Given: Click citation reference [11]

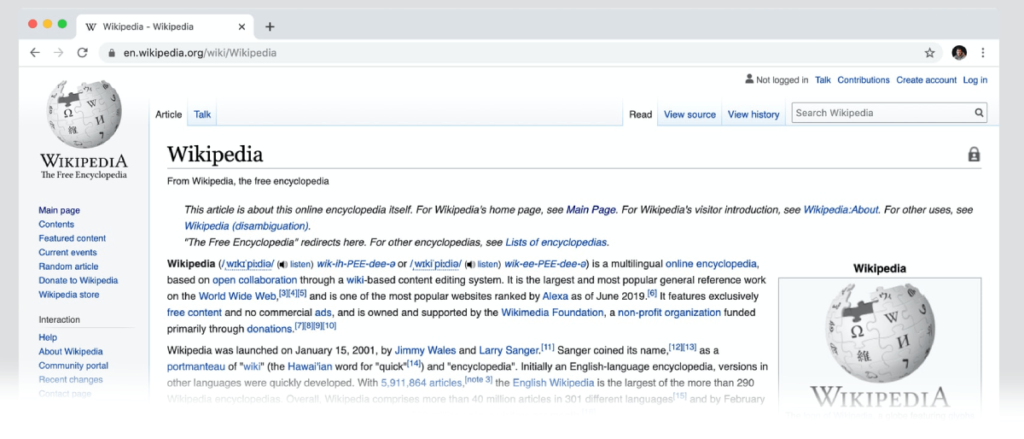Looking at the screenshot, I should [548, 347].
